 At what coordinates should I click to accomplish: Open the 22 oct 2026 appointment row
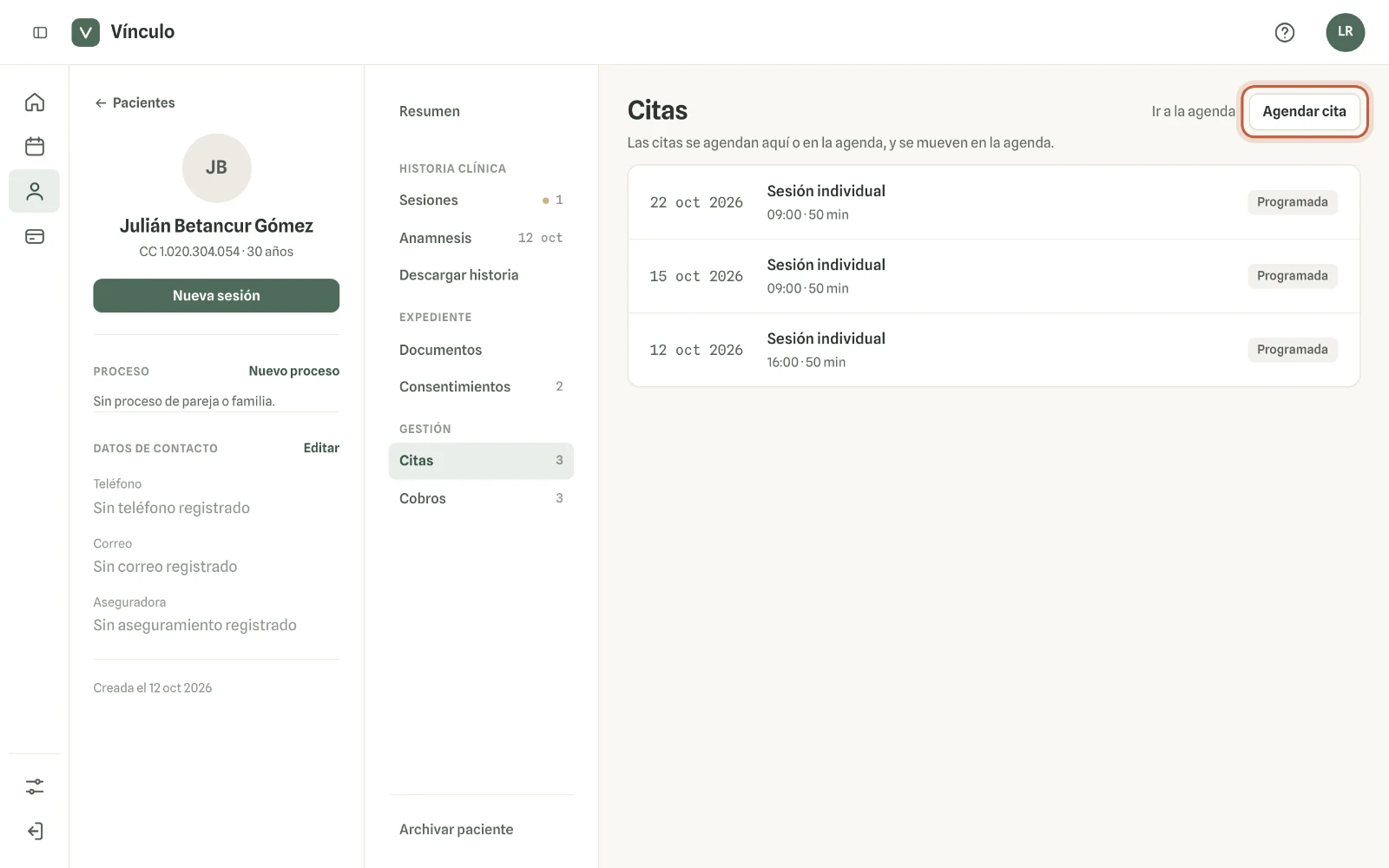tap(993, 202)
